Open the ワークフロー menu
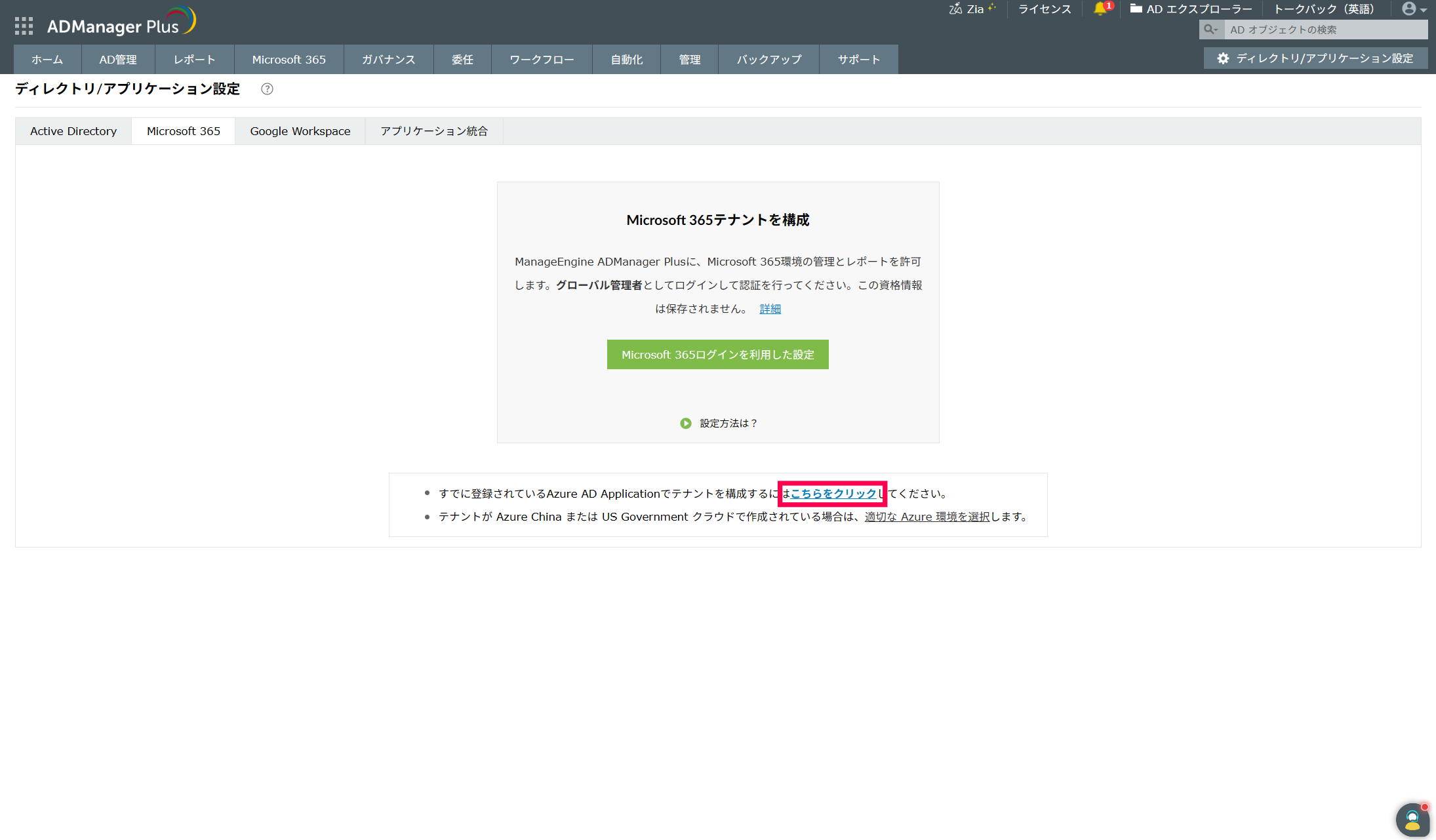The width and height of the screenshot is (1436, 840). tap(542, 60)
